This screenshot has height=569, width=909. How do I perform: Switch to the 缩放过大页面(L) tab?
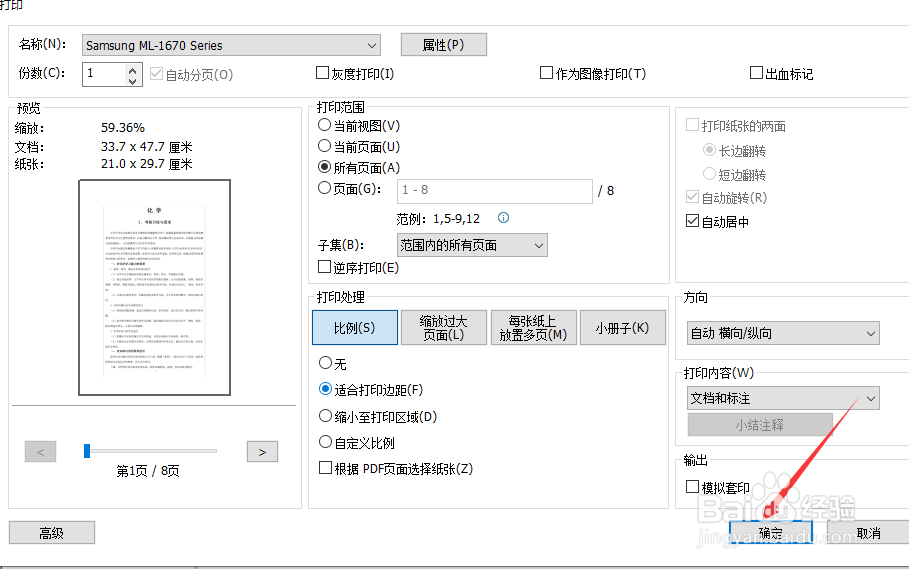(443, 327)
